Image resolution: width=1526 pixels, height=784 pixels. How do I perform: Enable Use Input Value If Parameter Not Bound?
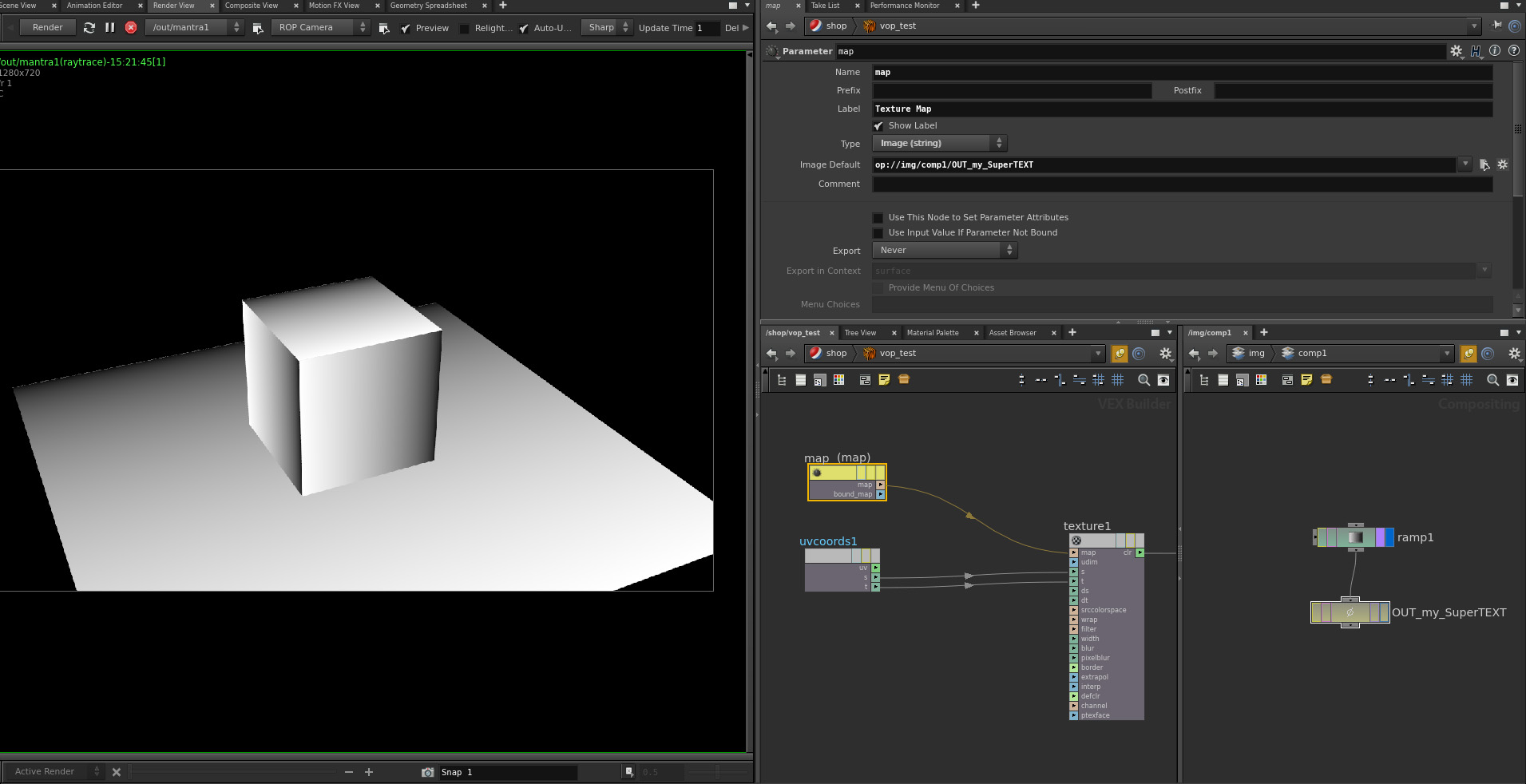878,233
